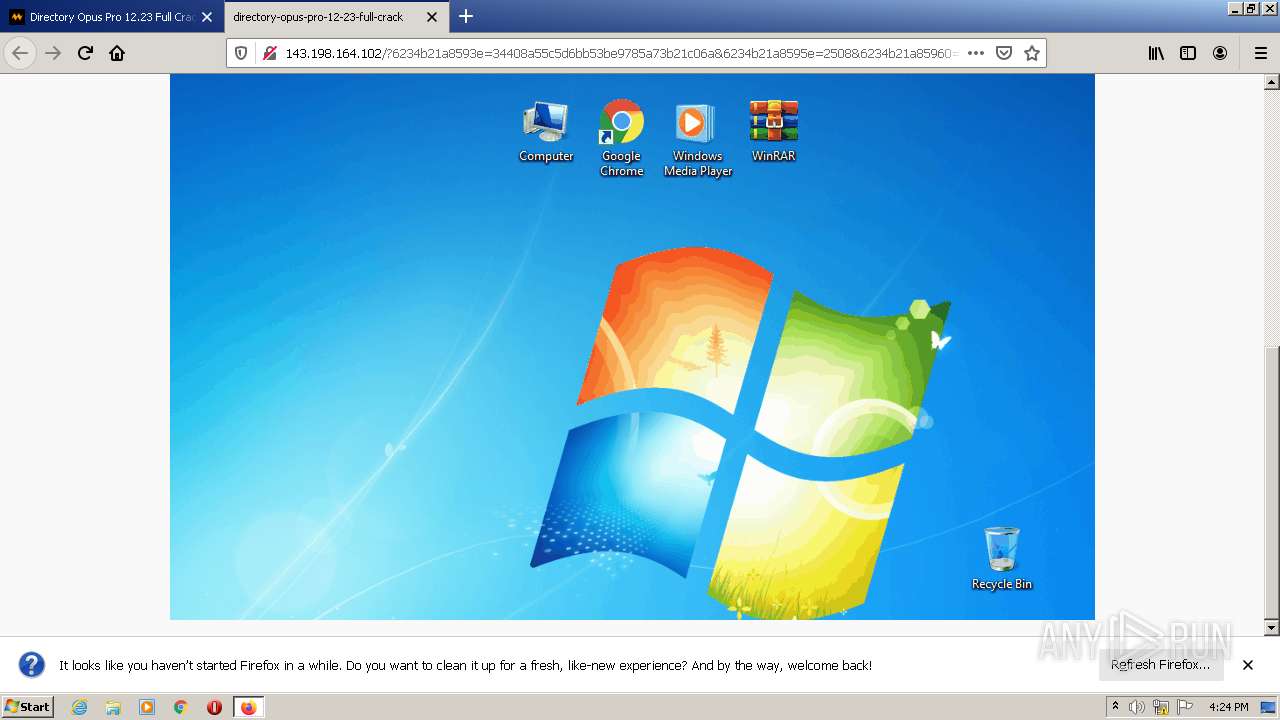Open the volume speaker tray icon
The height and width of the screenshot is (720, 1280).
tap(1138, 707)
